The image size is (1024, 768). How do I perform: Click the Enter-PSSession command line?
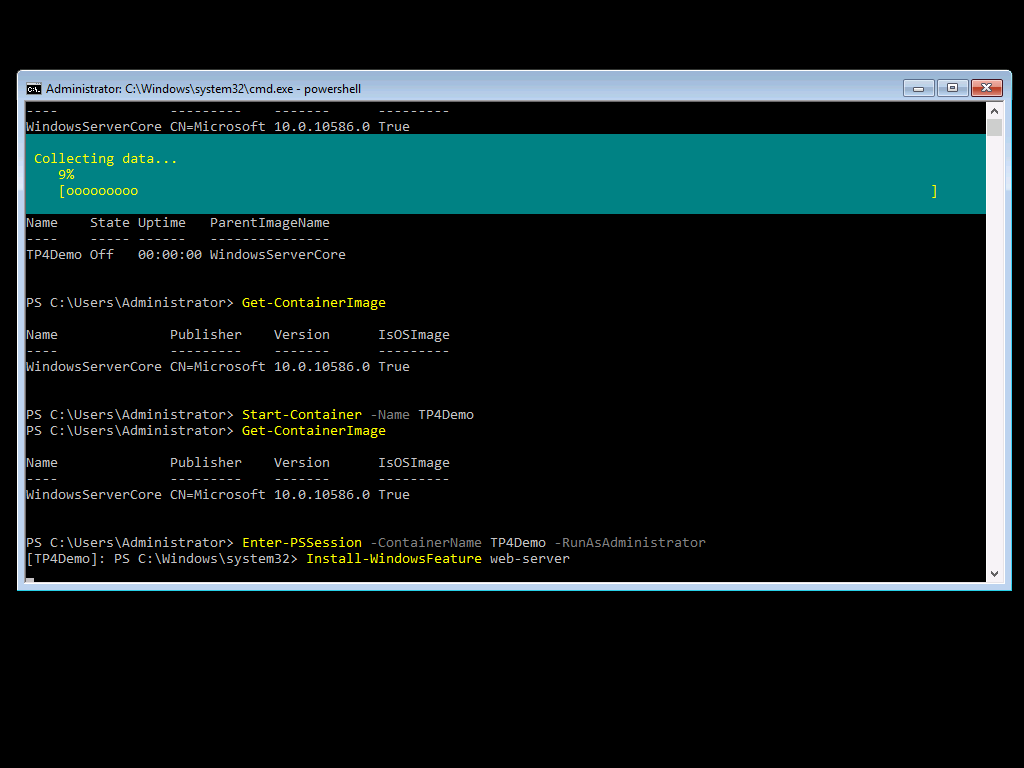point(303,542)
